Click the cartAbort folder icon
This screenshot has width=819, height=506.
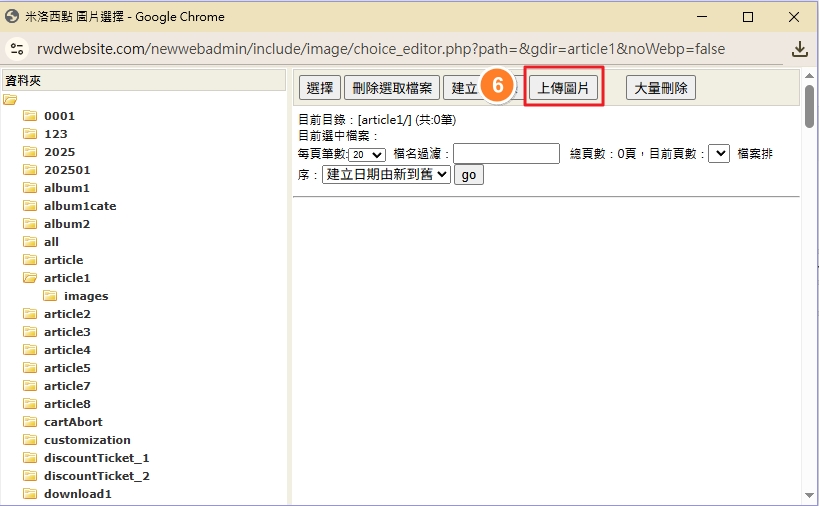[30, 422]
